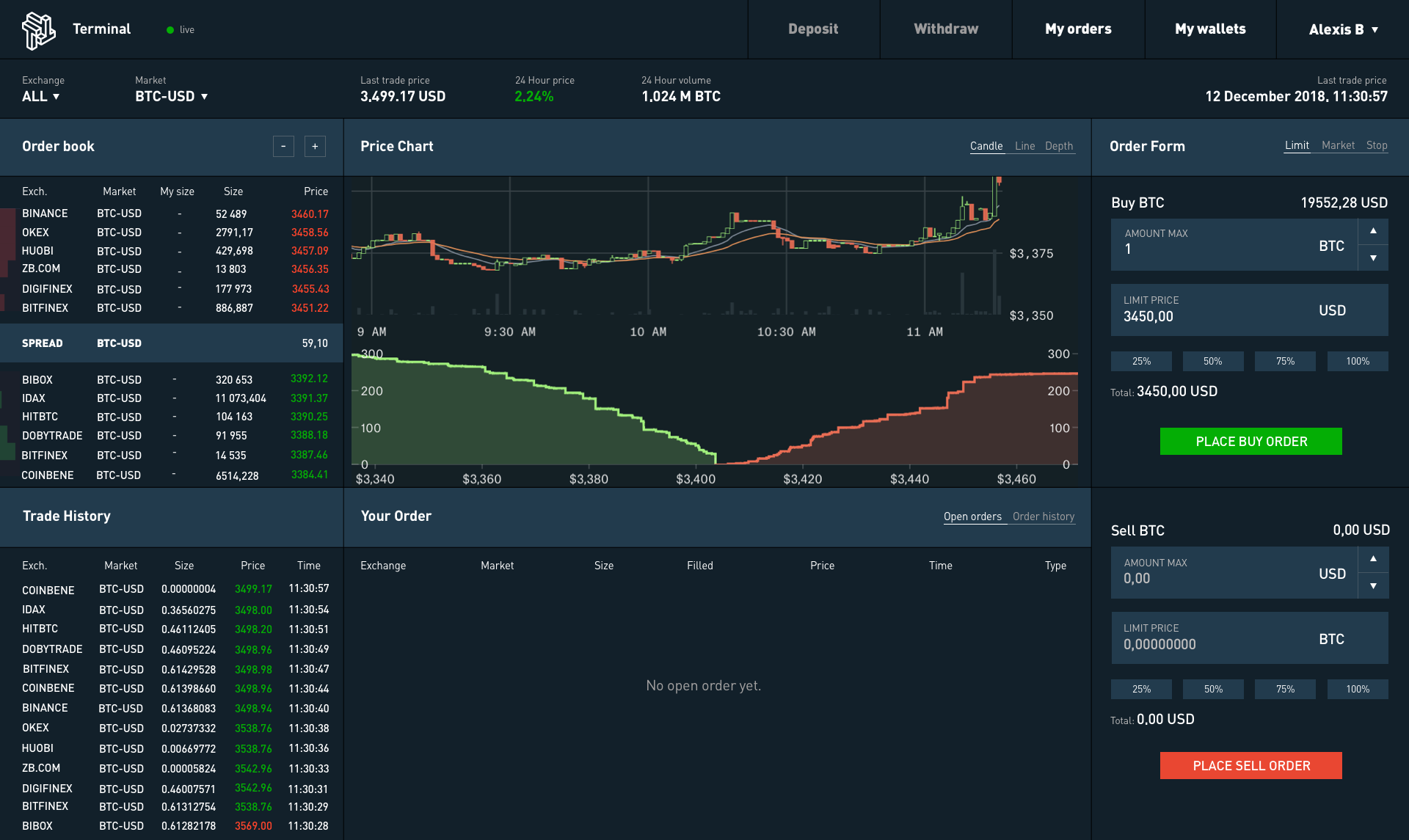Click the 24 Hour price 2,24% value

(534, 97)
